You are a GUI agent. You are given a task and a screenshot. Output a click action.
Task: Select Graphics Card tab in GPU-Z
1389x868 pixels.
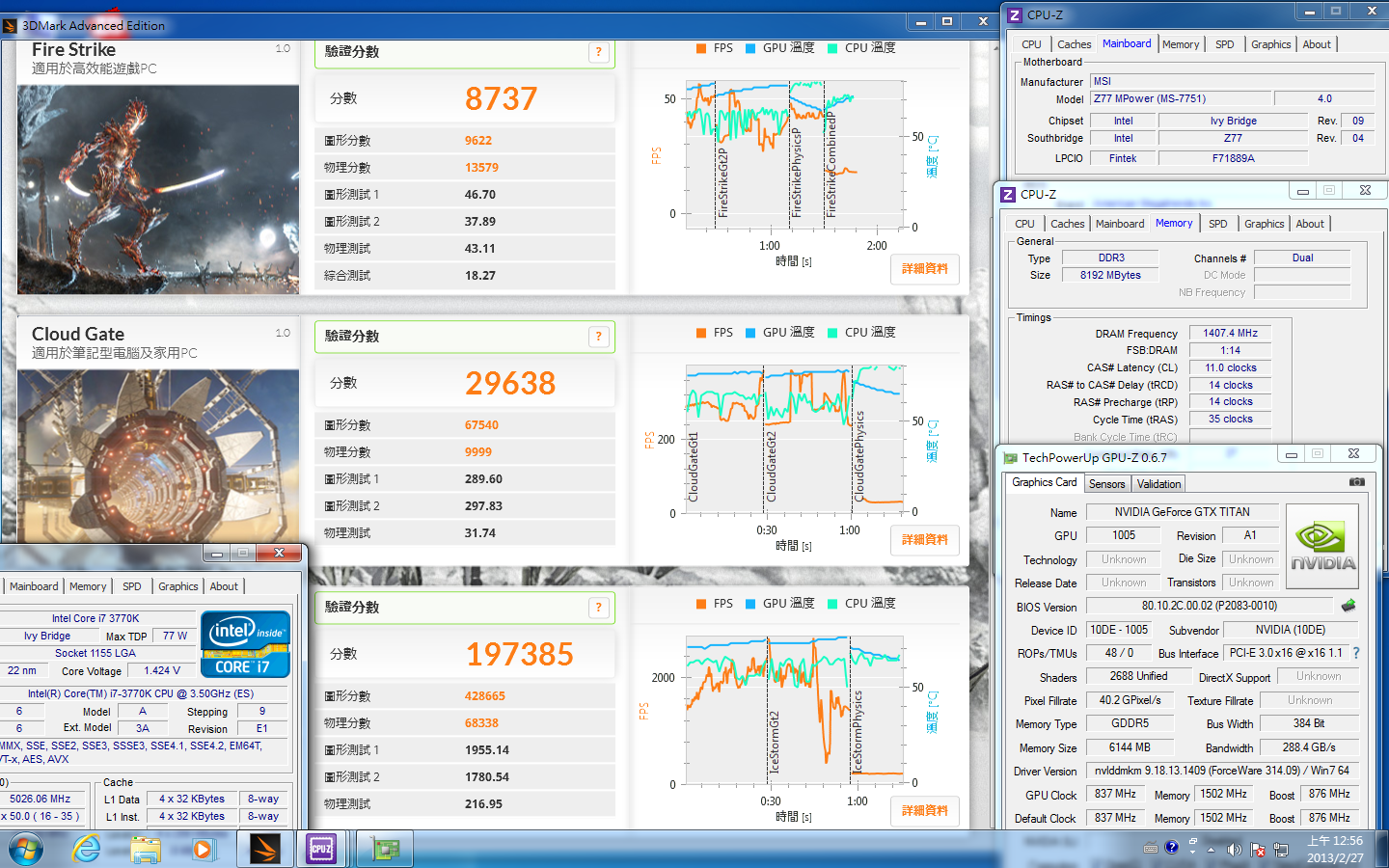click(x=1044, y=482)
